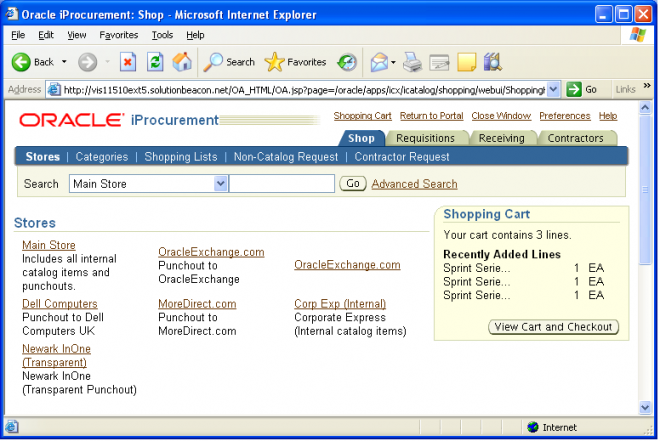Image resolution: width=660 pixels, height=441 pixels.
Task: Click the search keyword text field
Action: tap(282, 184)
